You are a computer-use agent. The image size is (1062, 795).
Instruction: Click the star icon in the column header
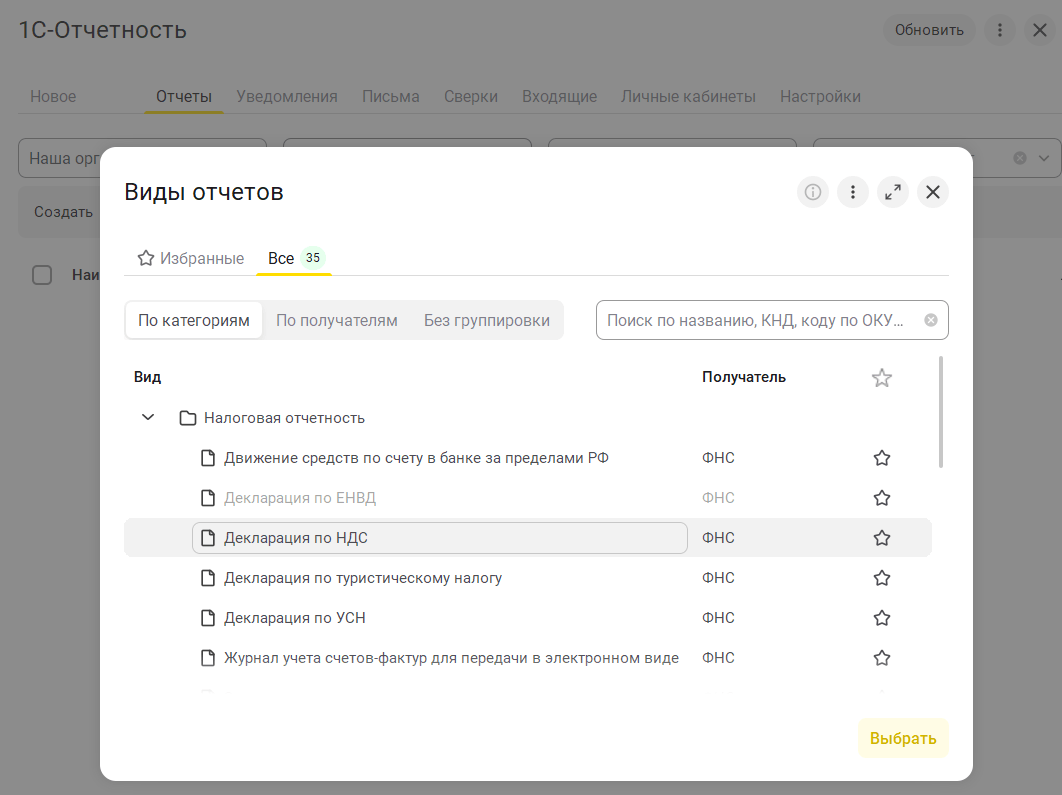[x=882, y=378]
